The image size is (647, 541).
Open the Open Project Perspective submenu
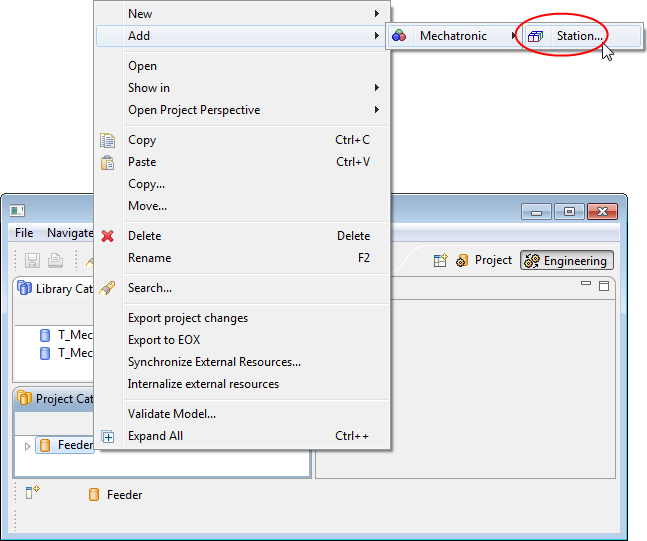pos(243,110)
